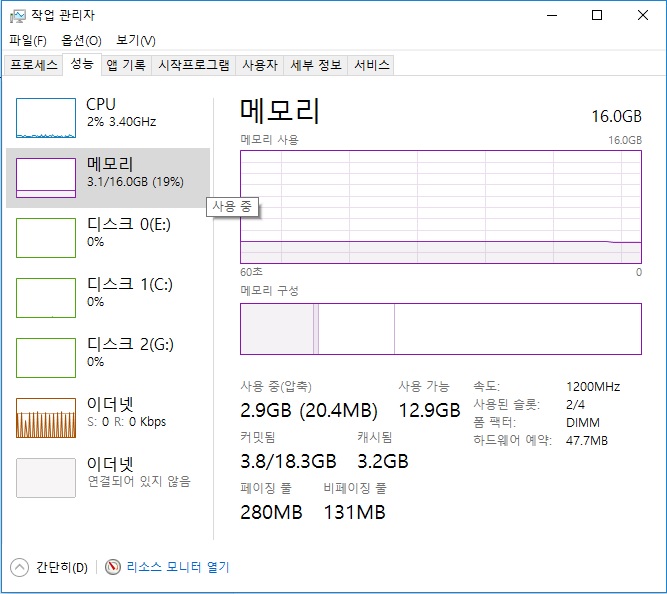Close the 작업 관리자 window
The image size is (667, 594).
(643, 15)
